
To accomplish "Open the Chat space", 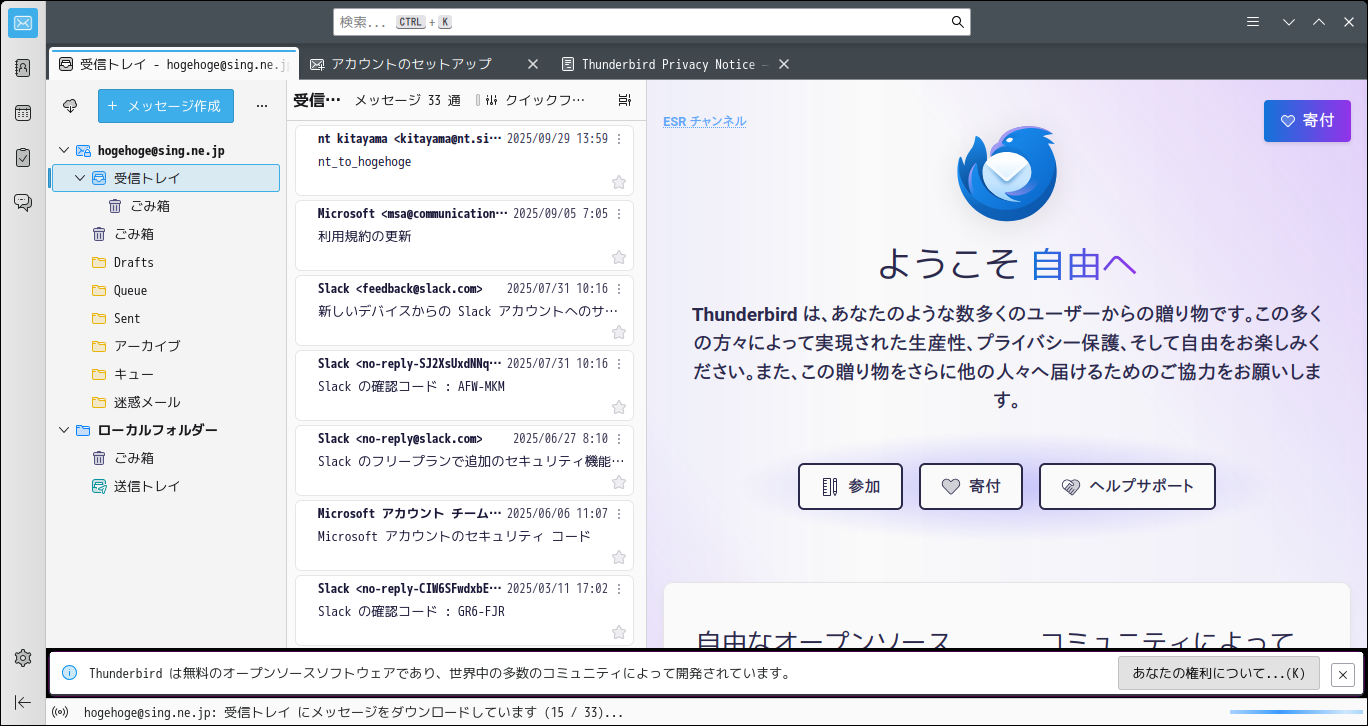I will (x=23, y=202).
